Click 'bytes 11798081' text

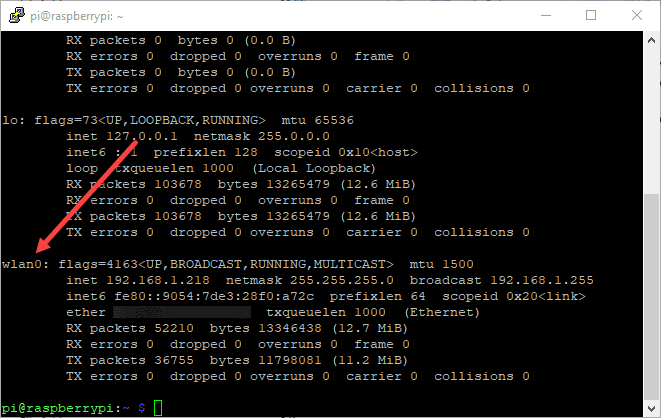click(x=266, y=360)
